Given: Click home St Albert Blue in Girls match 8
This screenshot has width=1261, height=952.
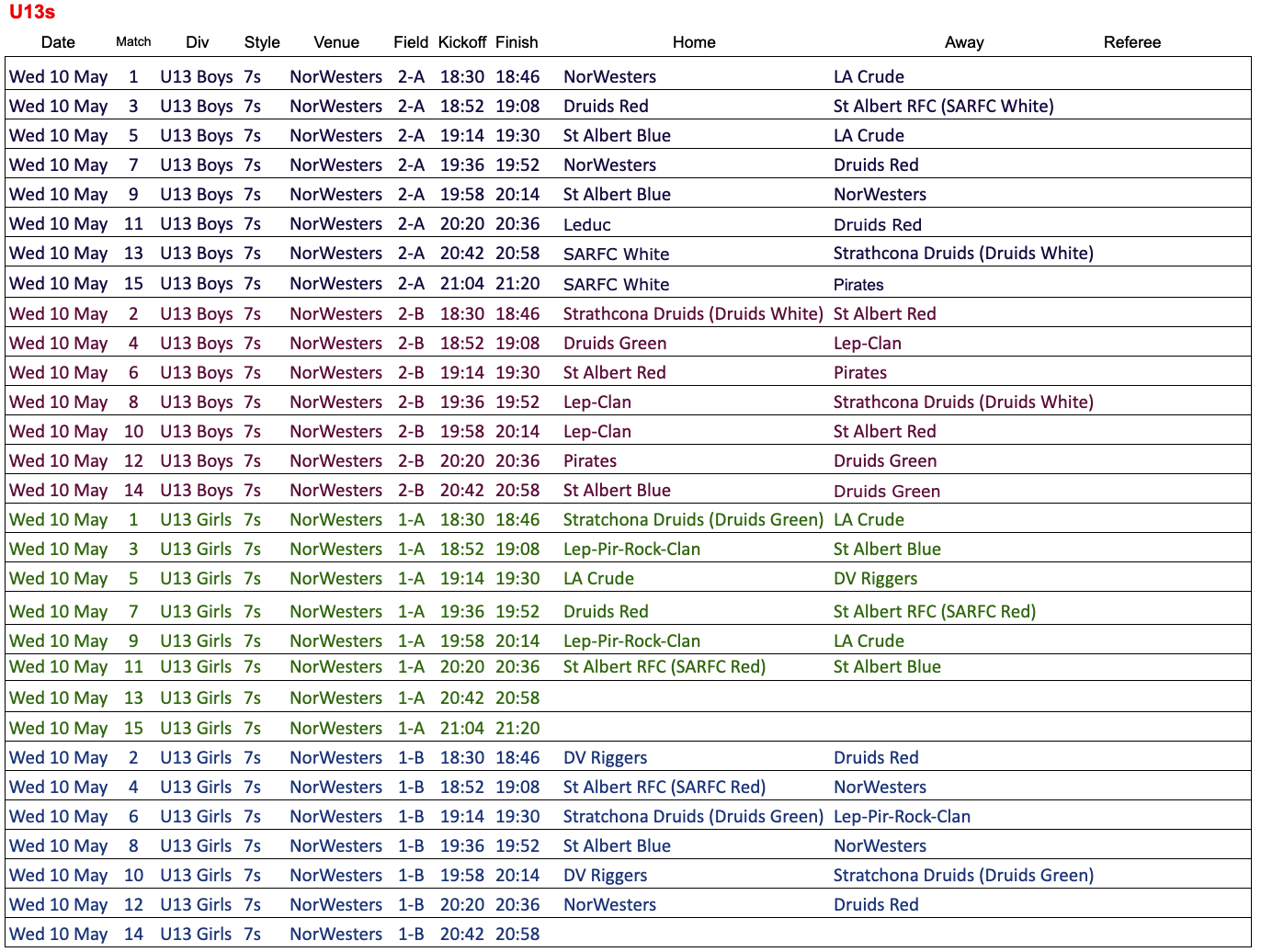Looking at the screenshot, I should [617, 846].
